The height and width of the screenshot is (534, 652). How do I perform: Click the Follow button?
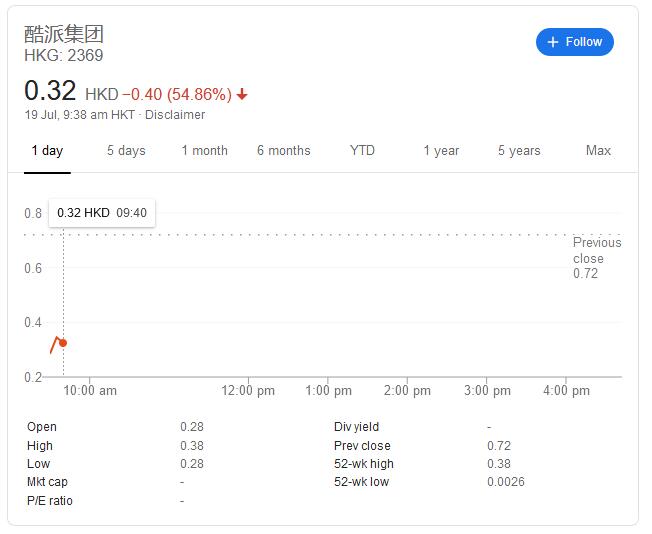[575, 42]
